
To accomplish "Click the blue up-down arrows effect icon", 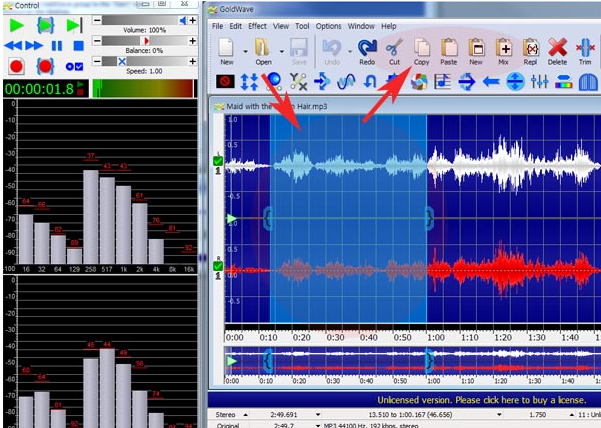I will tap(249, 82).
